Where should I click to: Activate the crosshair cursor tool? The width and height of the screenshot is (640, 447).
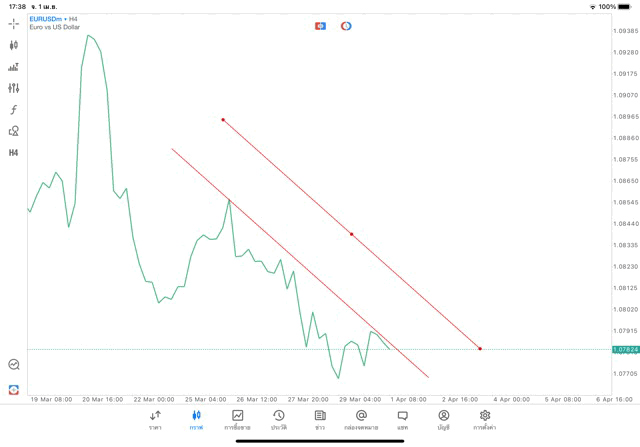coord(14,23)
